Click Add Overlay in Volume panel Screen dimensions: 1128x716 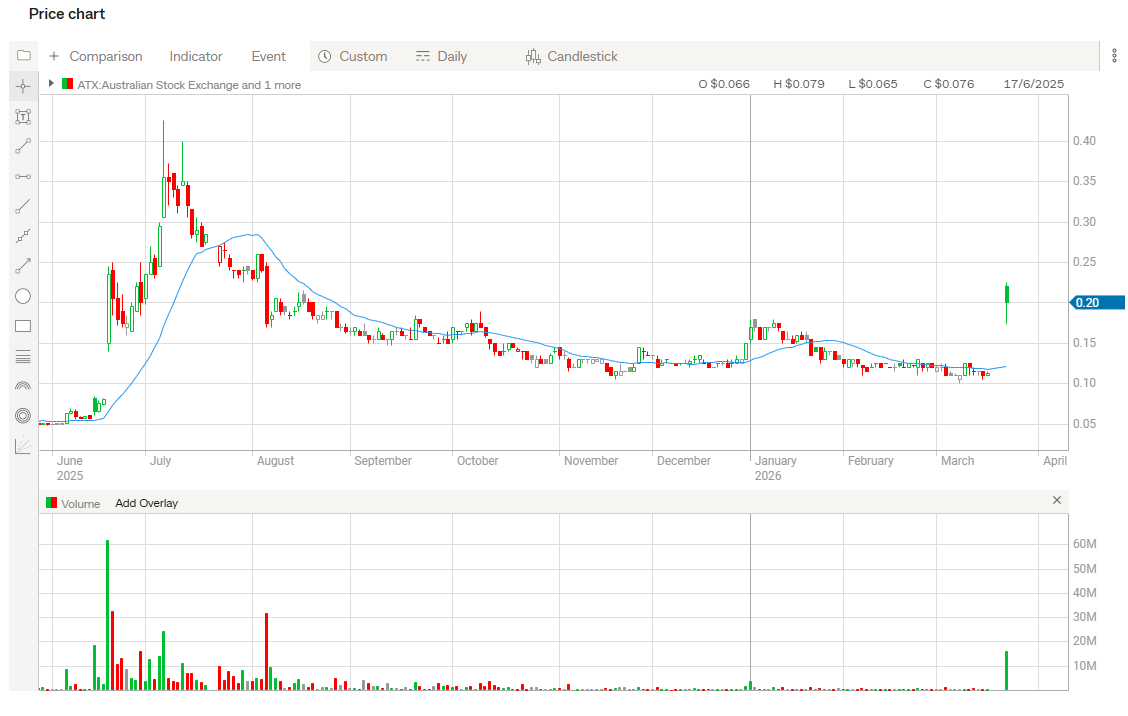point(147,503)
